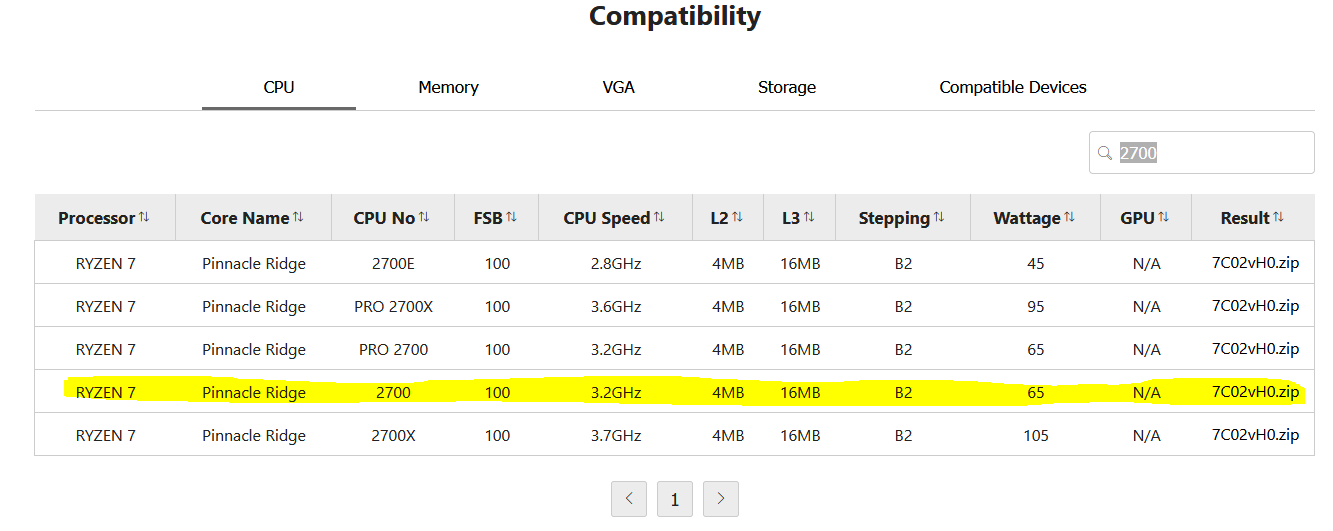Screen dimensions: 1333x531
Task: Click the CPU No sort icon
Action: tap(424, 217)
